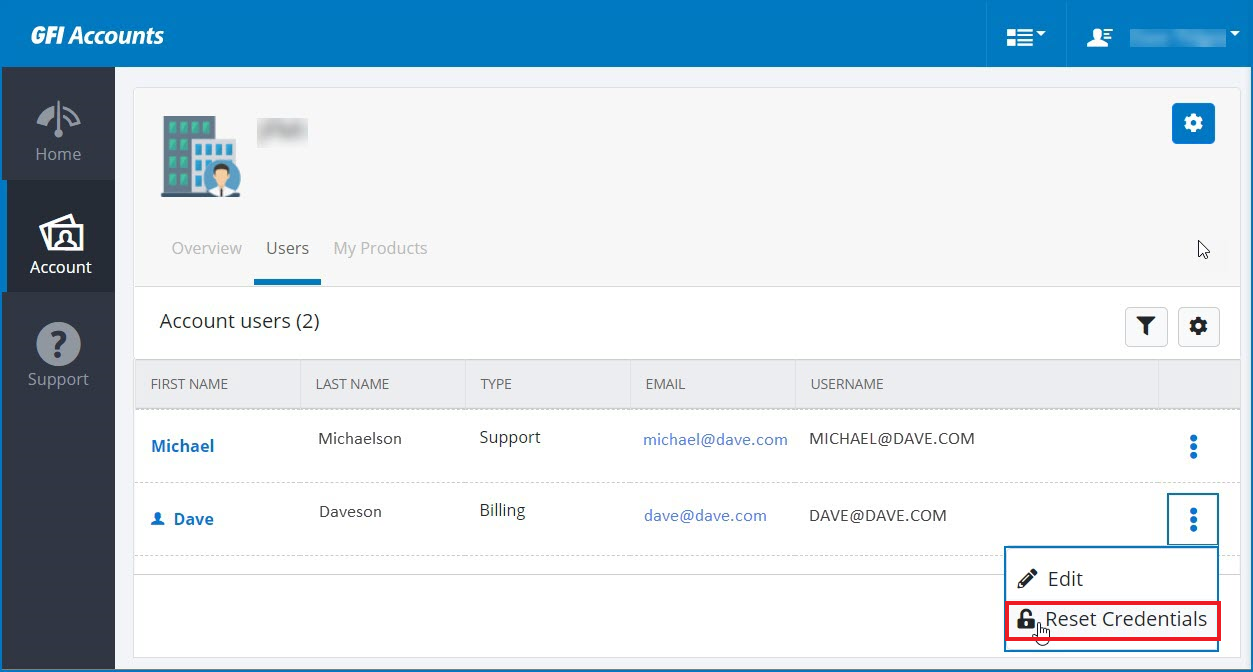Open the filter for account users
Image resolution: width=1253 pixels, height=672 pixels.
(1146, 326)
